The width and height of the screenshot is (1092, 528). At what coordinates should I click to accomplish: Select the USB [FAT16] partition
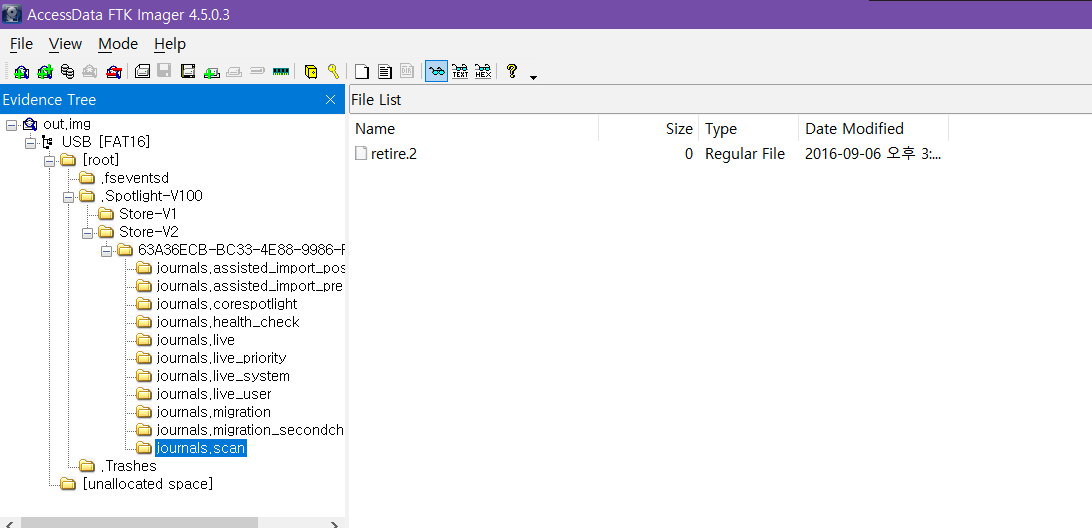pyautogui.click(x=106, y=142)
